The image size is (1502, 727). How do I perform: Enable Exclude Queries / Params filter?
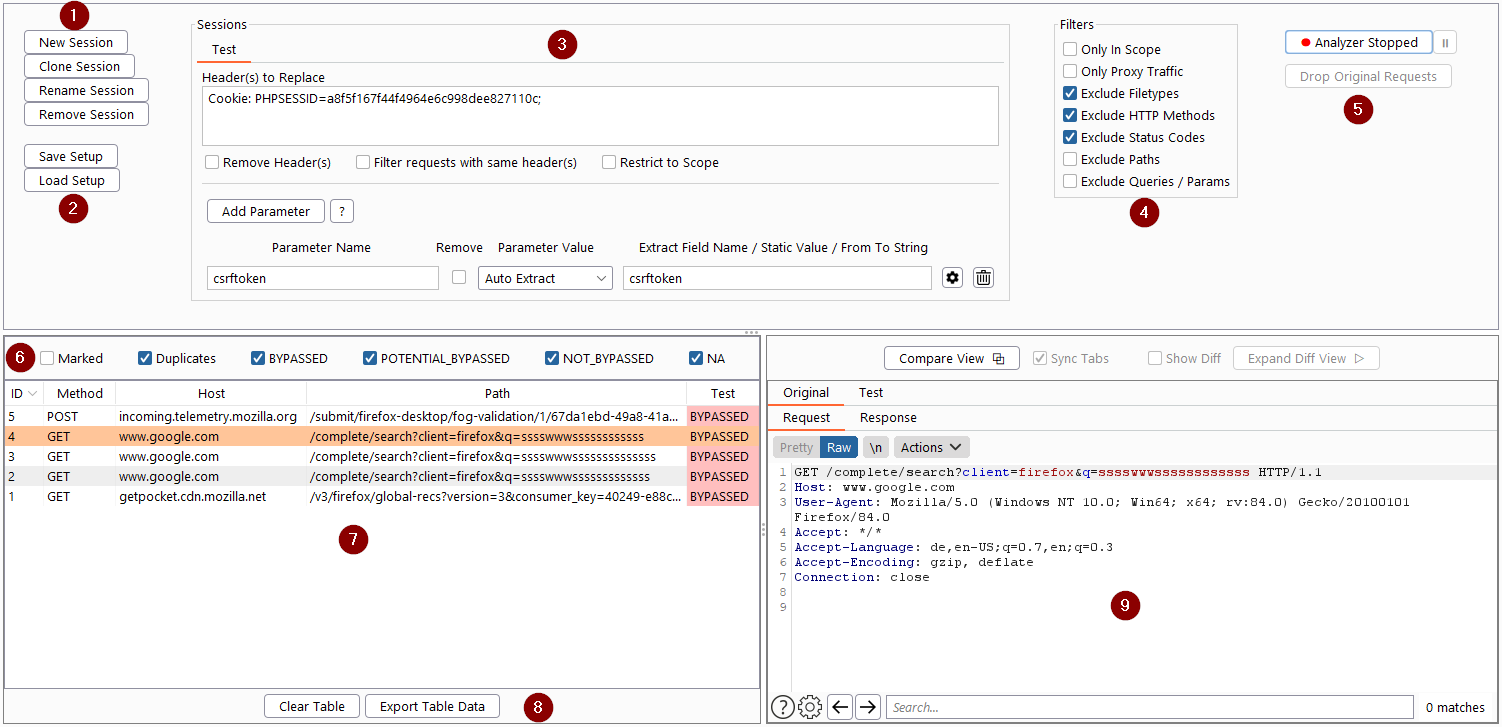[1070, 181]
